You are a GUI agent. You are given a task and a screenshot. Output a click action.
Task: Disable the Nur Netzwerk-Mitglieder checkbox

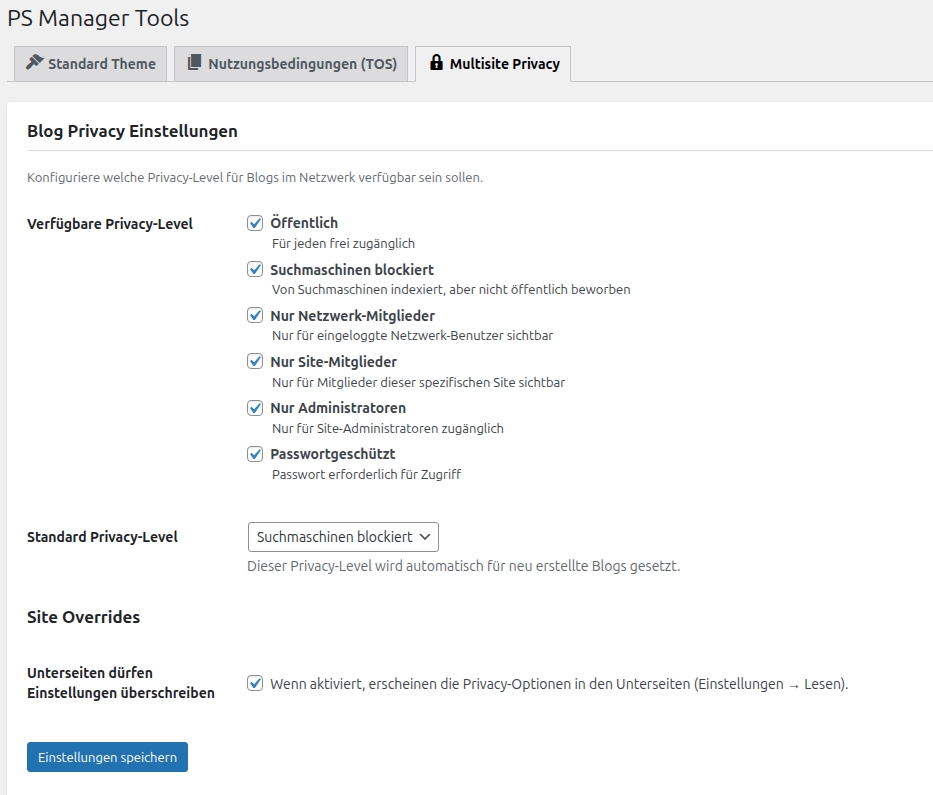[x=255, y=315]
